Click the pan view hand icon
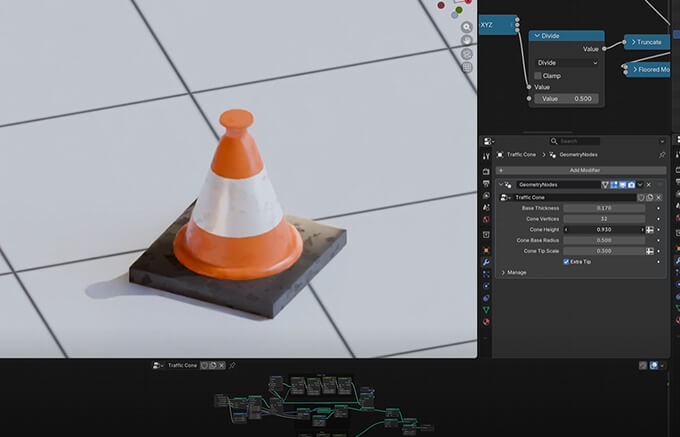The height and width of the screenshot is (437, 680). (x=467, y=41)
